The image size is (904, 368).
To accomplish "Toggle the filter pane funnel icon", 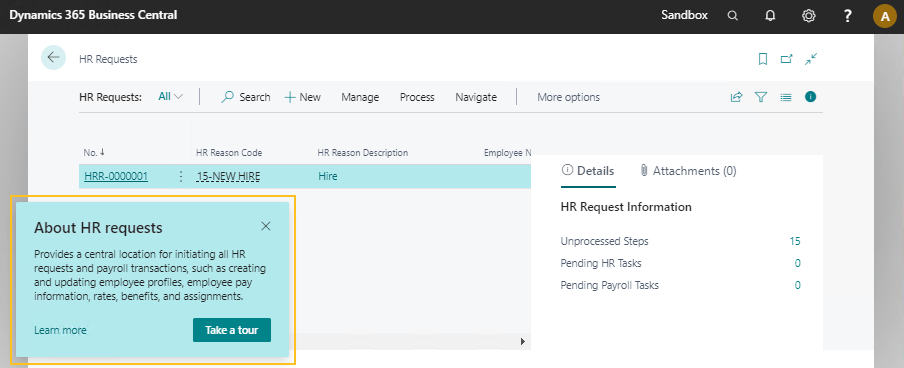I will (x=761, y=97).
